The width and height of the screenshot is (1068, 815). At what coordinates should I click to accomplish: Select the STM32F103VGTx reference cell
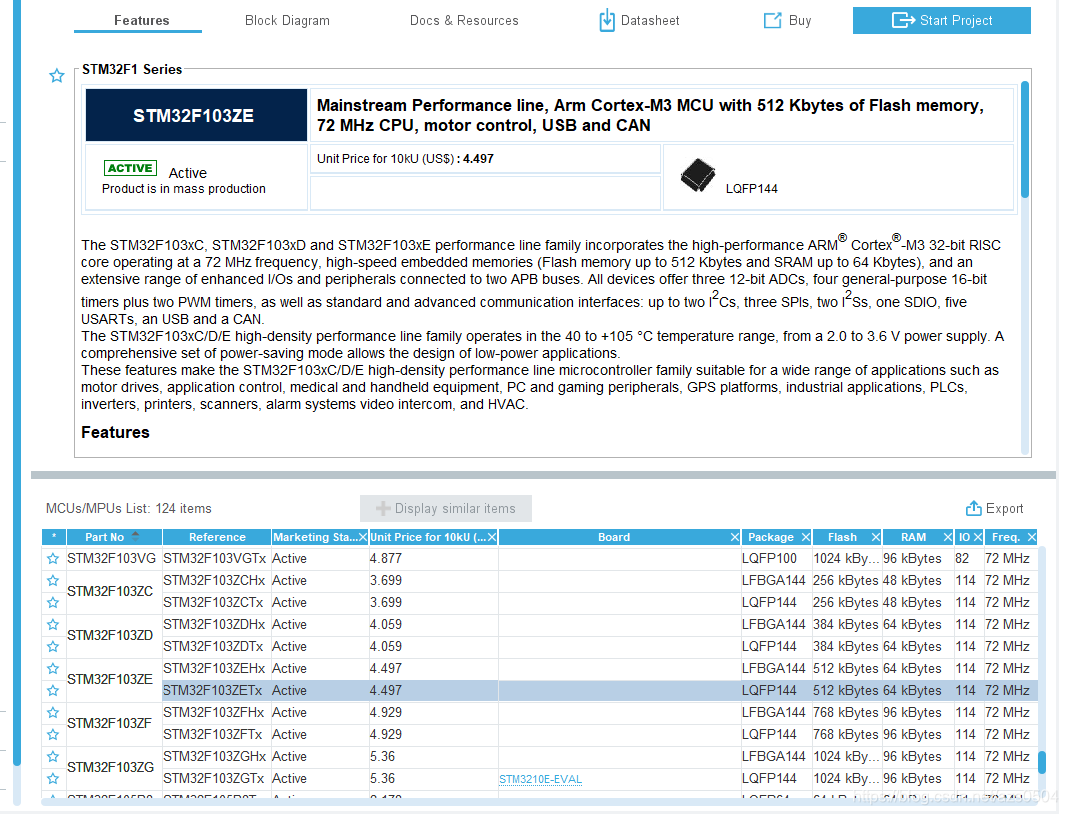click(x=217, y=558)
